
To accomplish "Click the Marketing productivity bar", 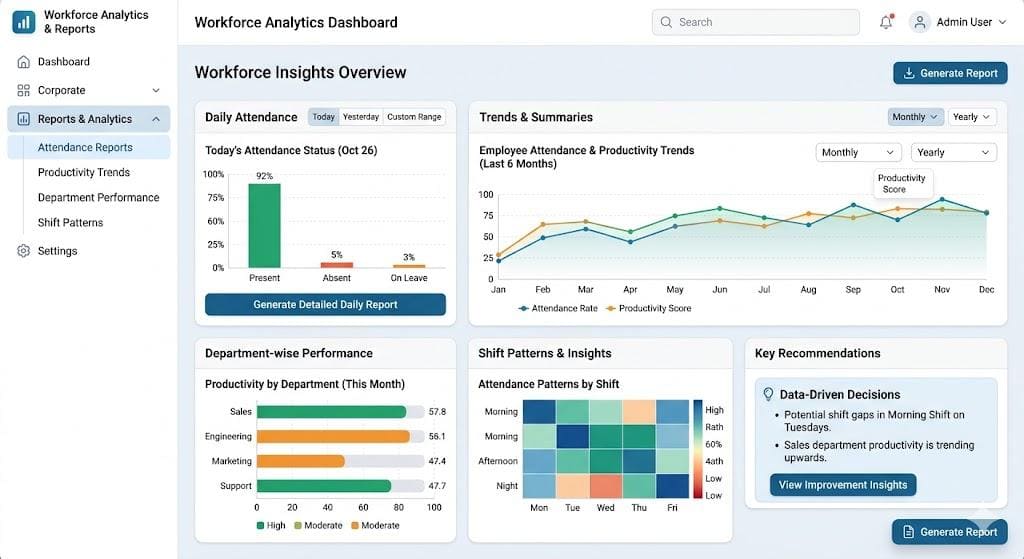I will (x=300, y=461).
